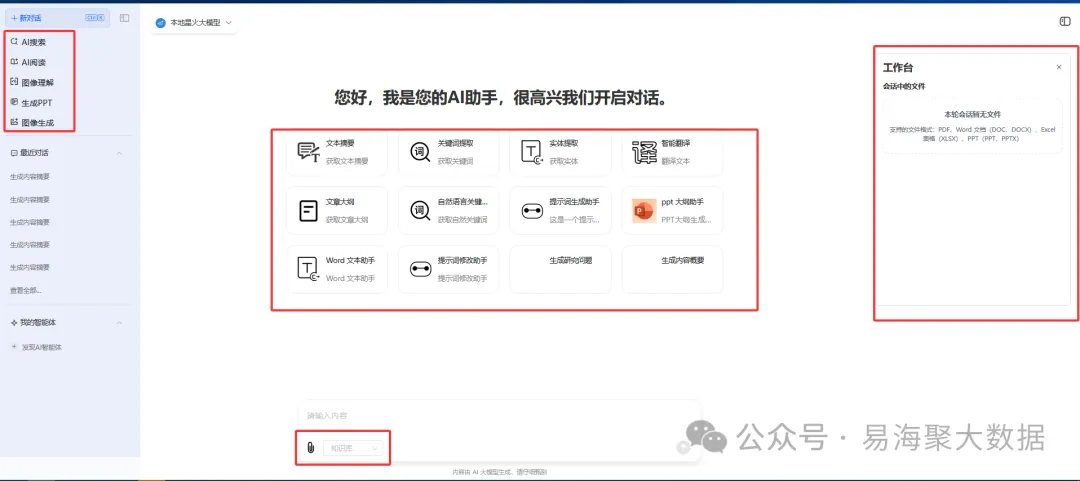Select the 生成内容概要 card
The width and height of the screenshot is (1080, 481).
click(672, 269)
